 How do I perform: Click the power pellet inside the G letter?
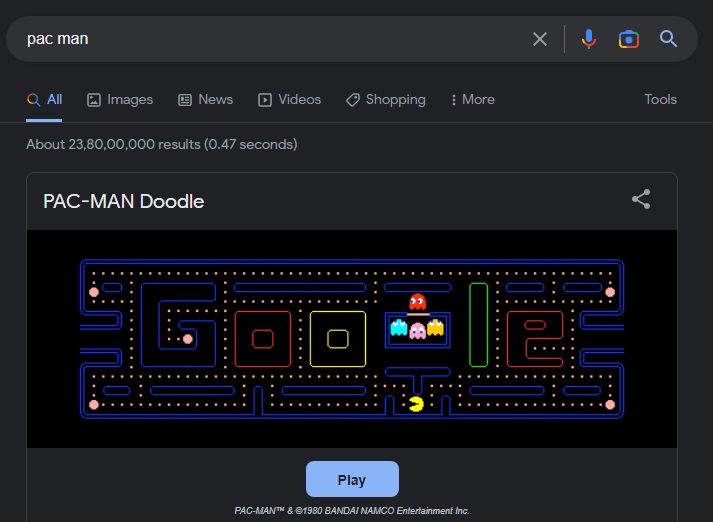pyautogui.click(x=187, y=339)
